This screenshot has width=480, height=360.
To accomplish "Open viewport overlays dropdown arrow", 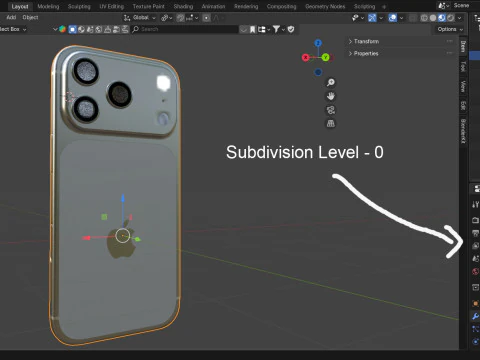I will pyautogui.click(x=401, y=18).
